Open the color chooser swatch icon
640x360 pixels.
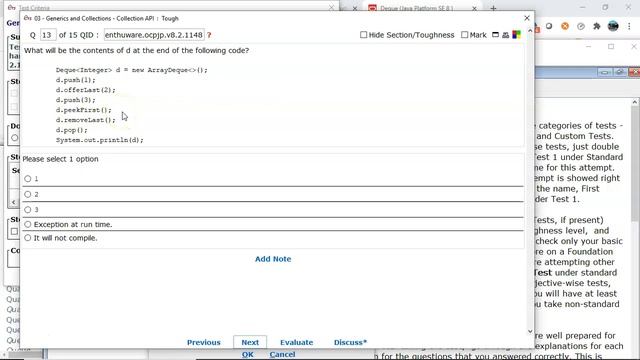point(516,35)
